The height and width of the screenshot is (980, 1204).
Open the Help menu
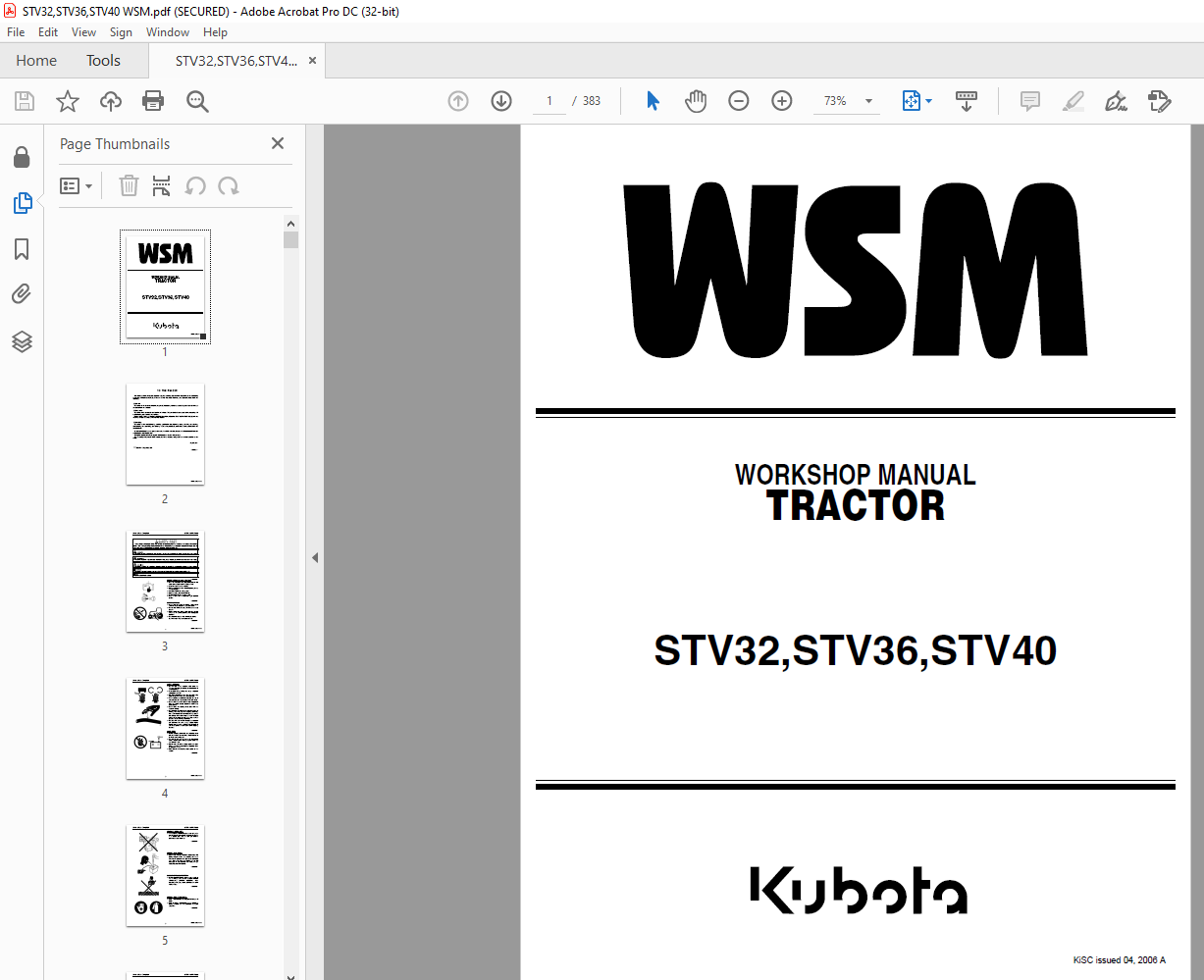tap(215, 32)
